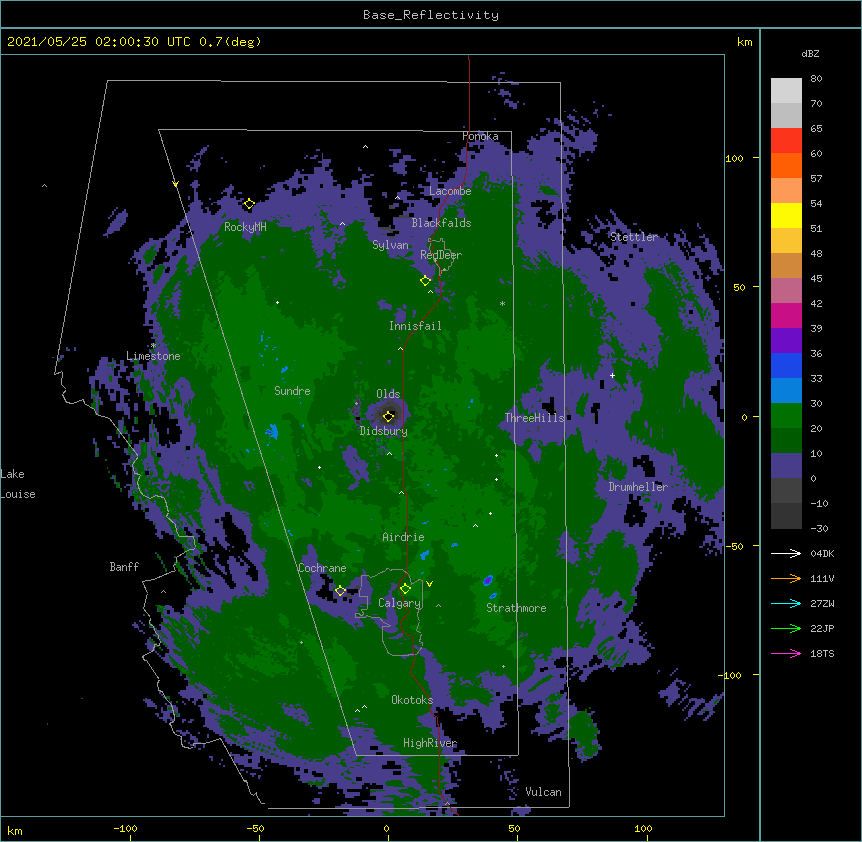Click the cyan 27ZW arrow in legend
The height and width of the screenshot is (842, 862).
pos(786,603)
